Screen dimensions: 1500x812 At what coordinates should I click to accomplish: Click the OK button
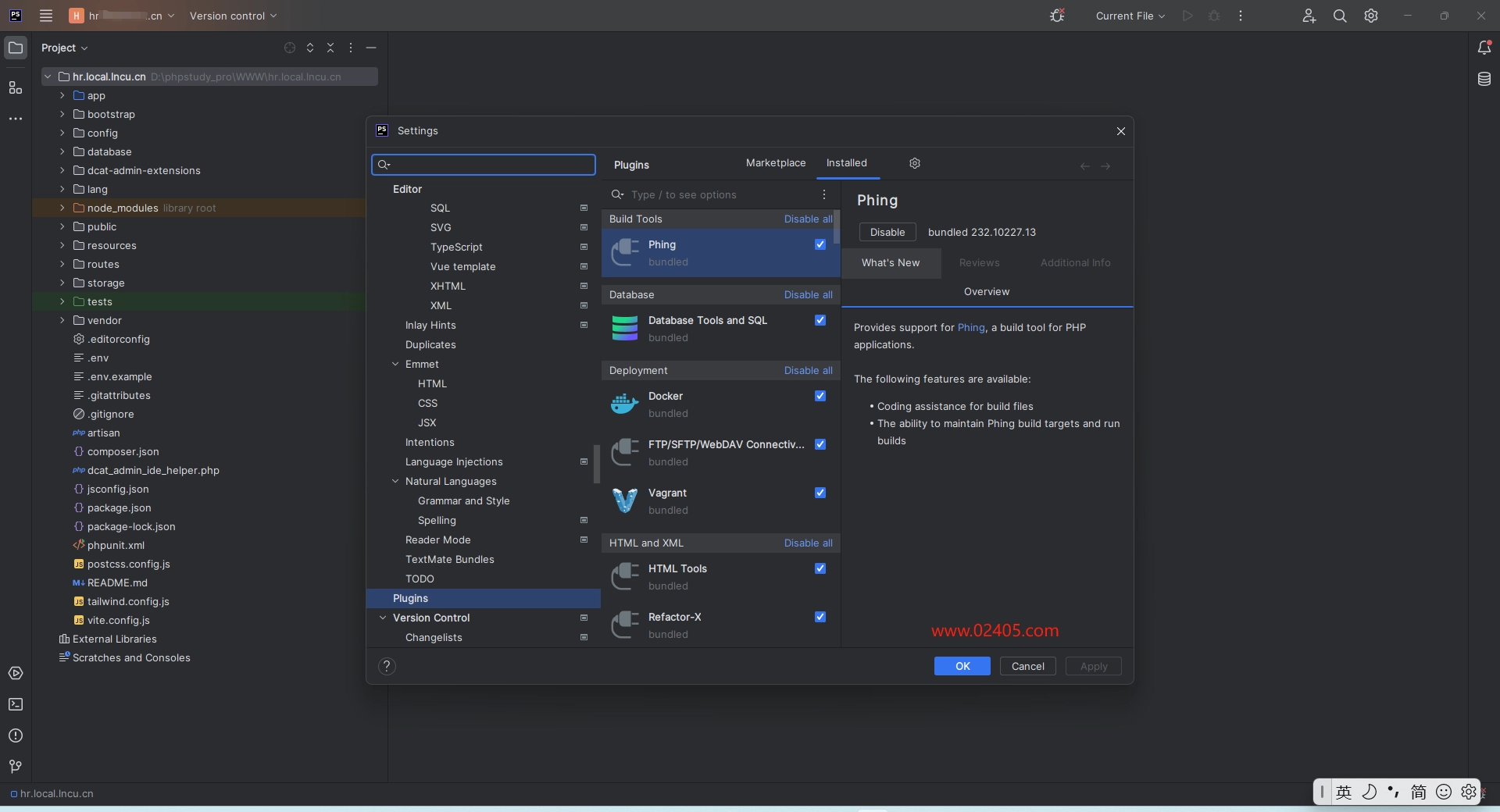[962, 666]
